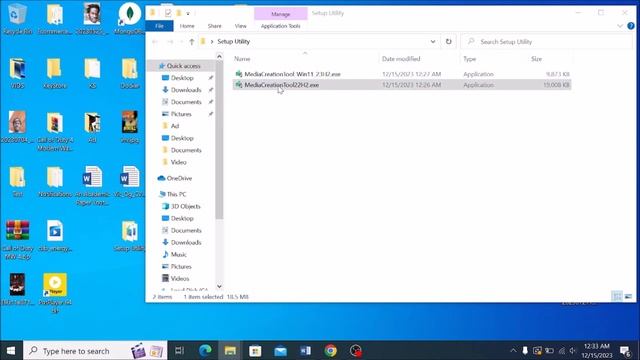This screenshot has width=640, height=360.
Task: Select Call of Duty 4 folder icon
Action: (55, 131)
